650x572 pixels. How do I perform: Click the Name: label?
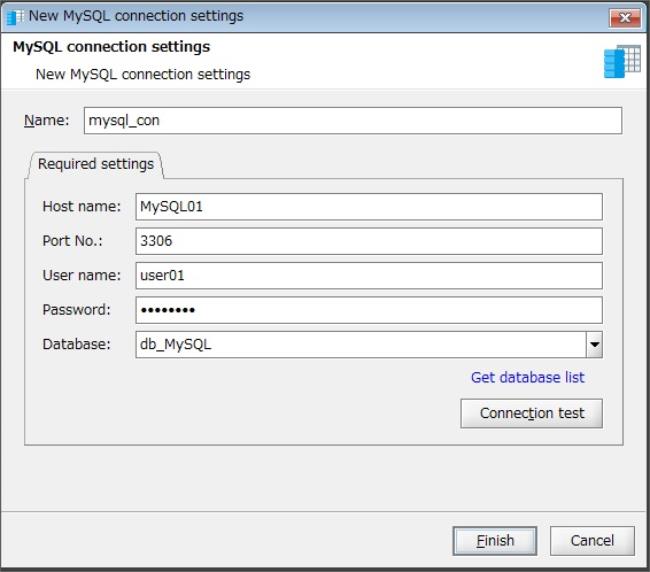pos(46,120)
